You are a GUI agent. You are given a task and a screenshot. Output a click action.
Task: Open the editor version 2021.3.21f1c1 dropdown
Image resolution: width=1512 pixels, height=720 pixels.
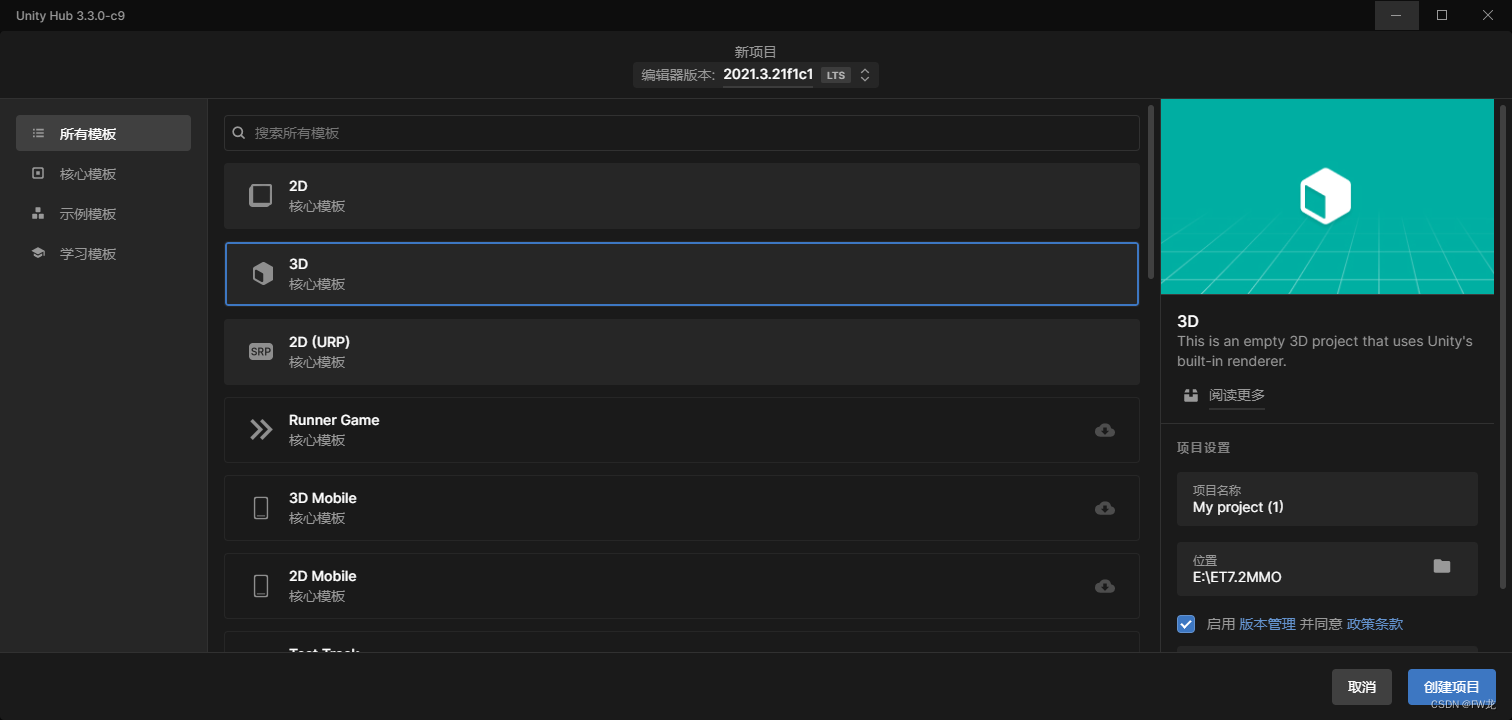pyautogui.click(x=756, y=74)
